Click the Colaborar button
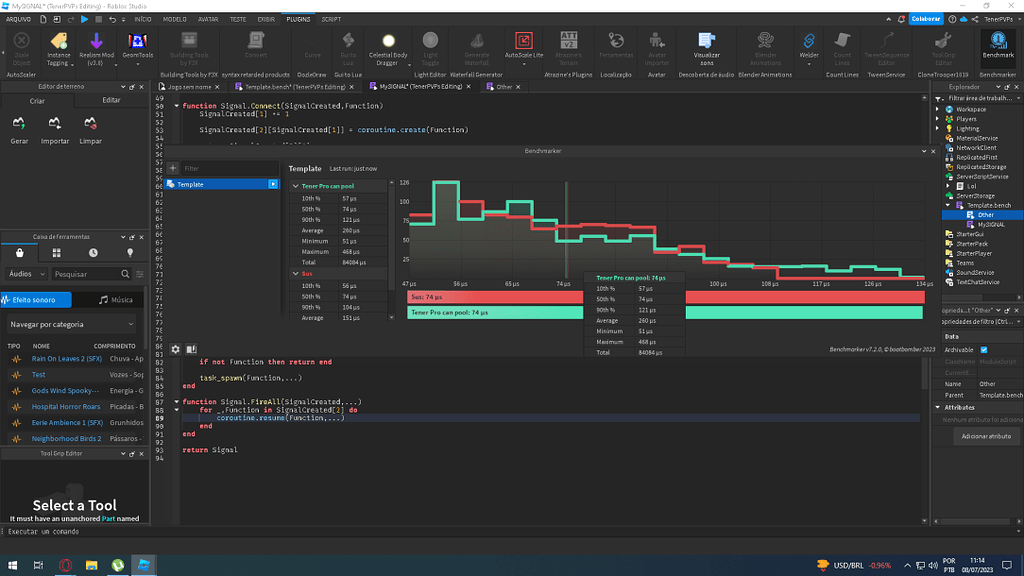The height and width of the screenshot is (576, 1024). click(x=926, y=19)
